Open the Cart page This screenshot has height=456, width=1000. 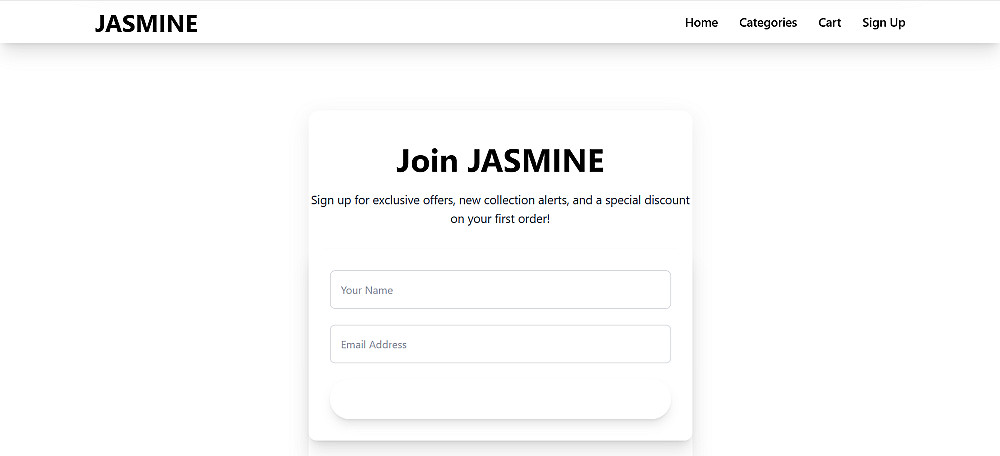pyautogui.click(x=830, y=23)
